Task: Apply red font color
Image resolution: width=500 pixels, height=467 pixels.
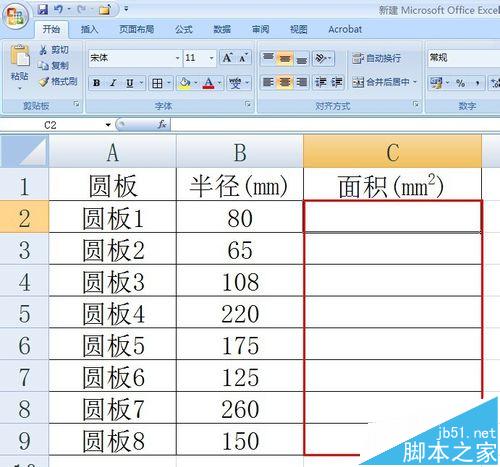Action: click(x=209, y=83)
